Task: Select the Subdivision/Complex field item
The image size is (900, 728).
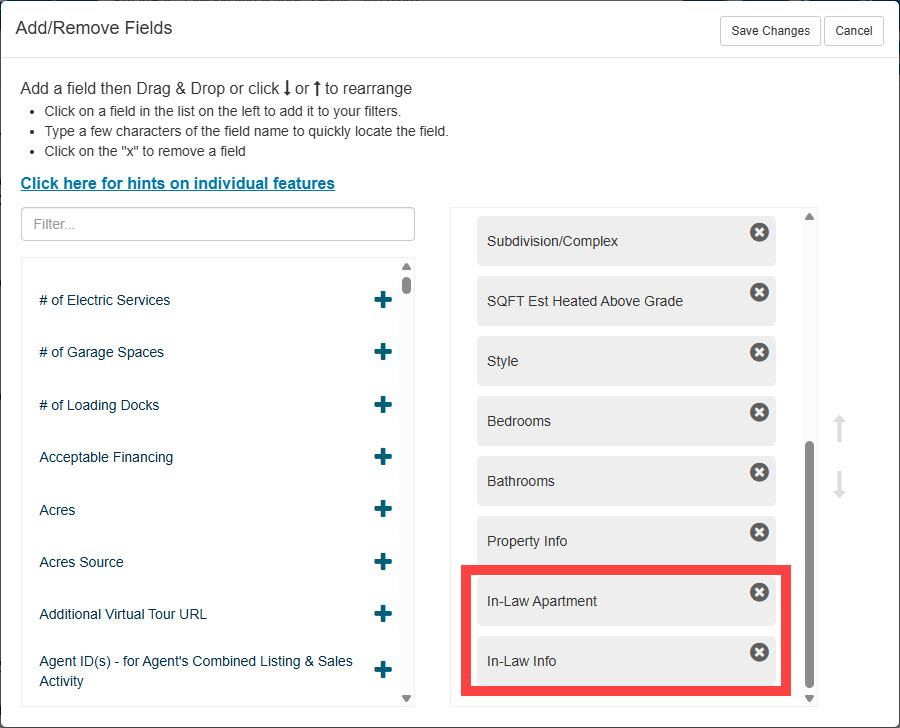Action: pyautogui.click(x=626, y=241)
